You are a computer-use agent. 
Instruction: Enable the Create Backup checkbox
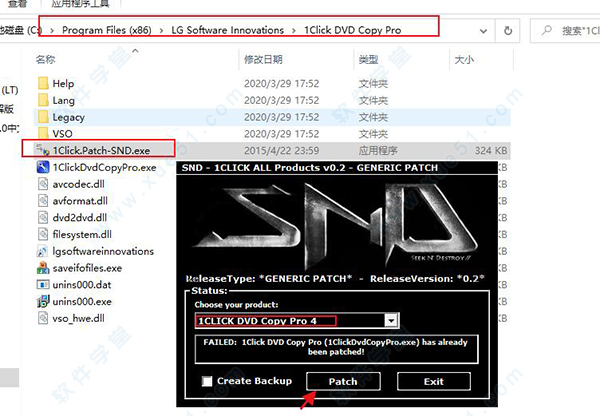click(x=207, y=381)
